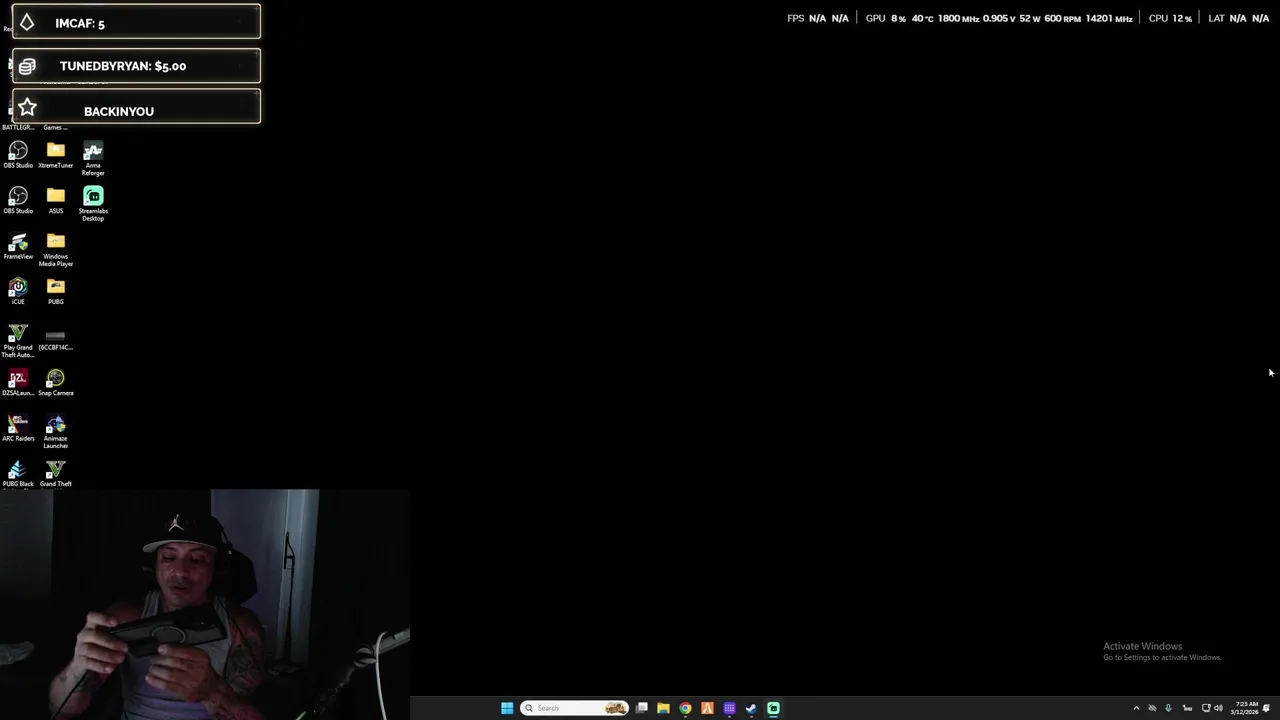Select the DZSALauncher desktop shortcut
The image size is (1280, 720).
click(18, 383)
